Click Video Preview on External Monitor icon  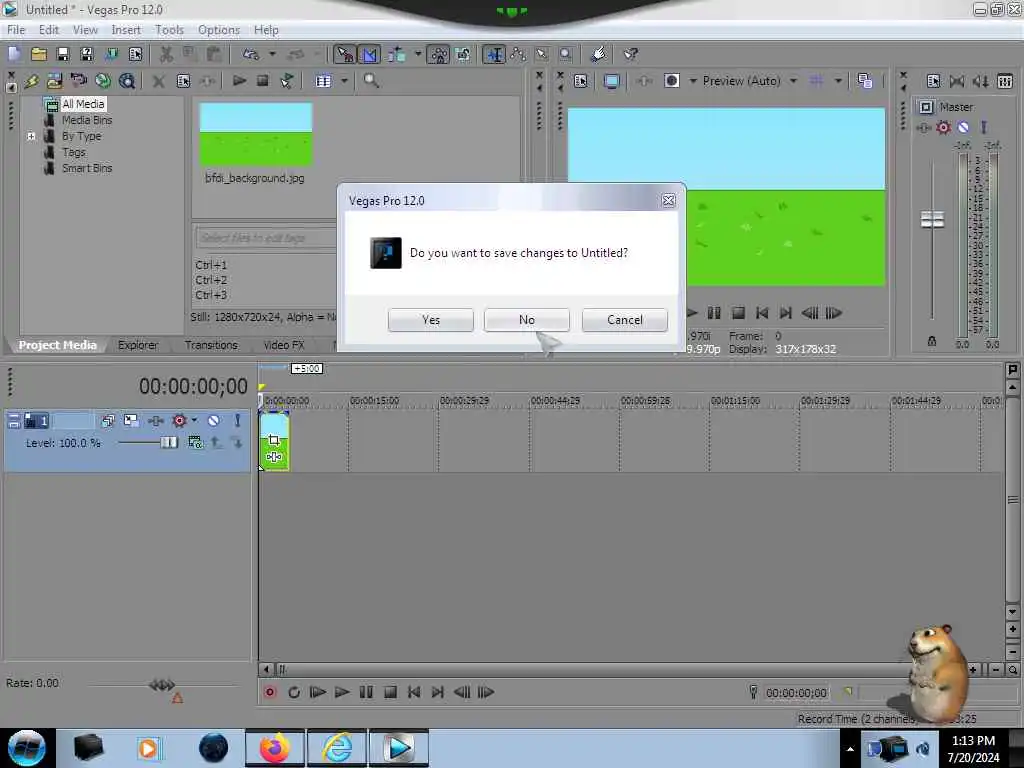[x=611, y=81]
